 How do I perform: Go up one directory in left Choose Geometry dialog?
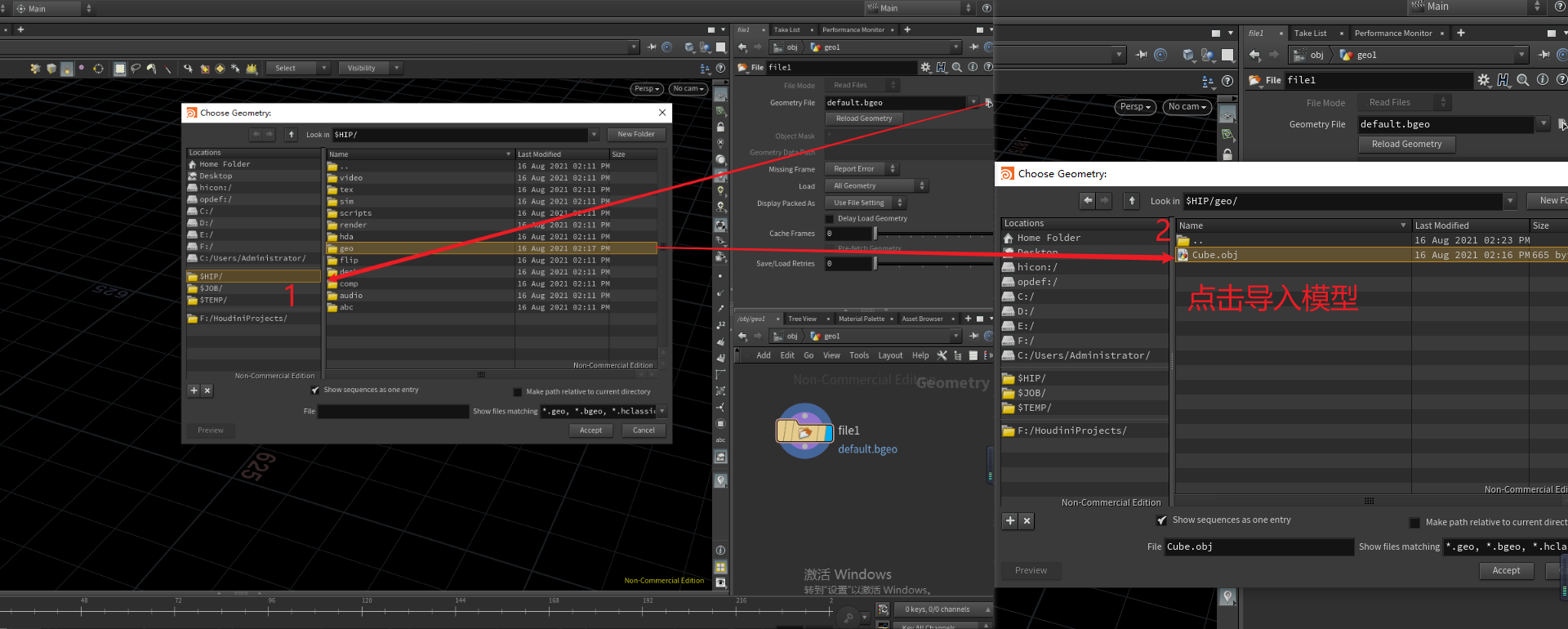tap(292, 134)
